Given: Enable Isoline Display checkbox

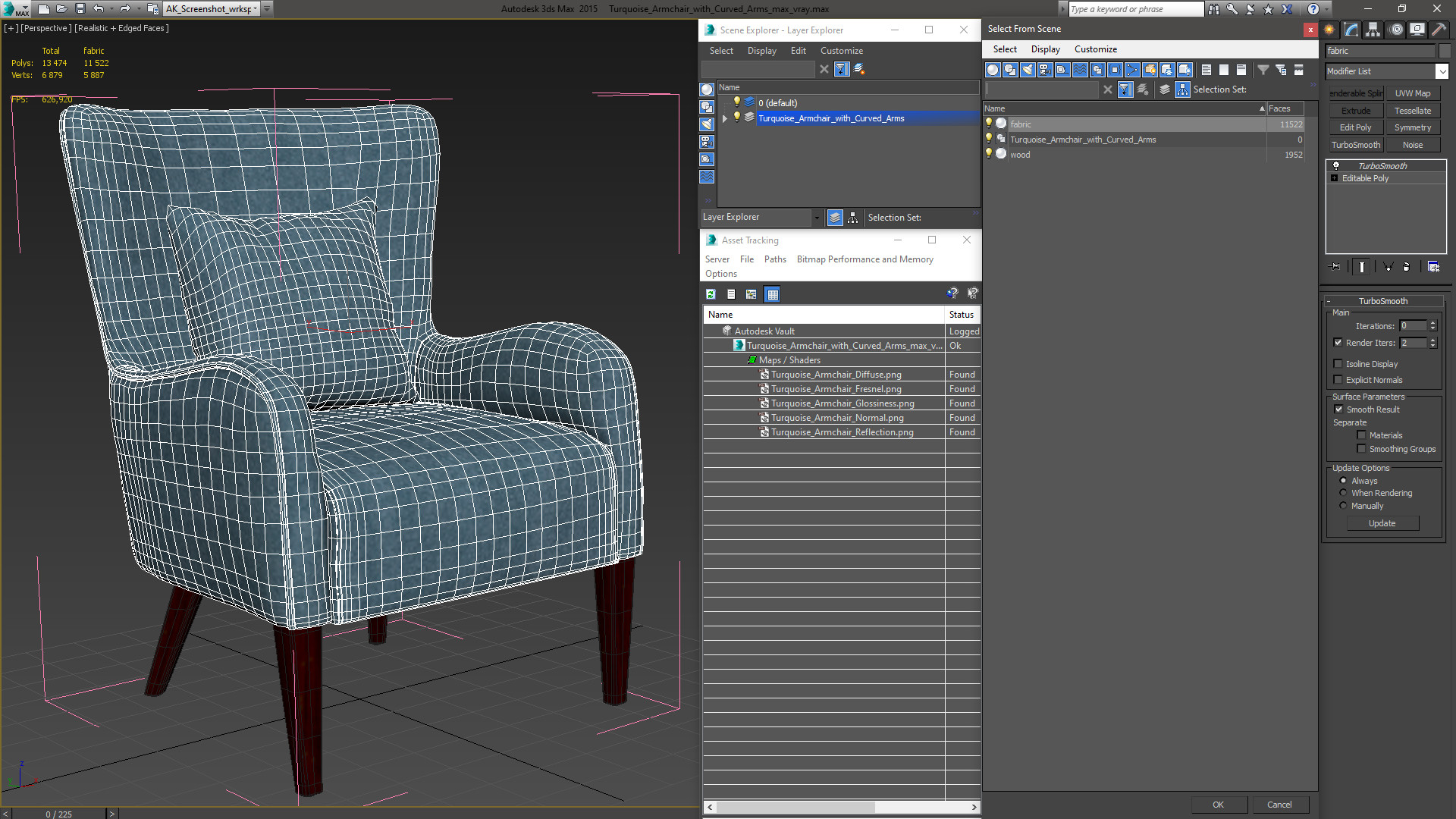Looking at the screenshot, I should pyautogui.click(x=1338, y=364).
